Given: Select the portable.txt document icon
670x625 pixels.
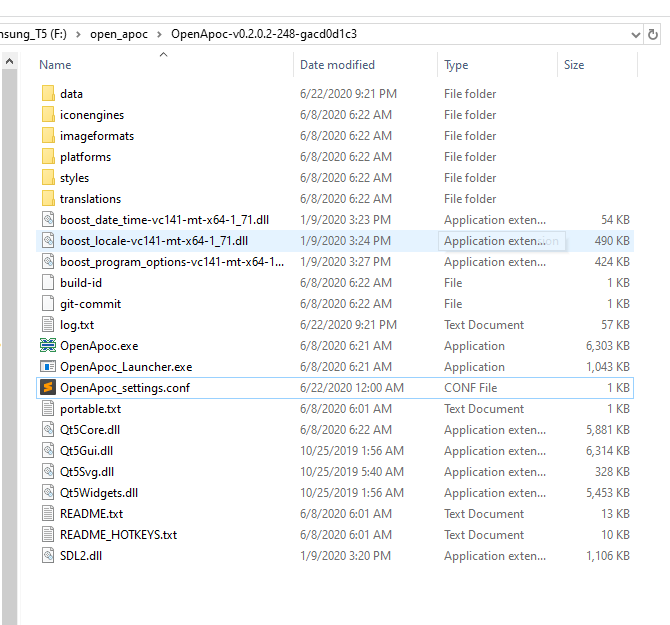Looking at the screenshot, I should pos(48,408).
